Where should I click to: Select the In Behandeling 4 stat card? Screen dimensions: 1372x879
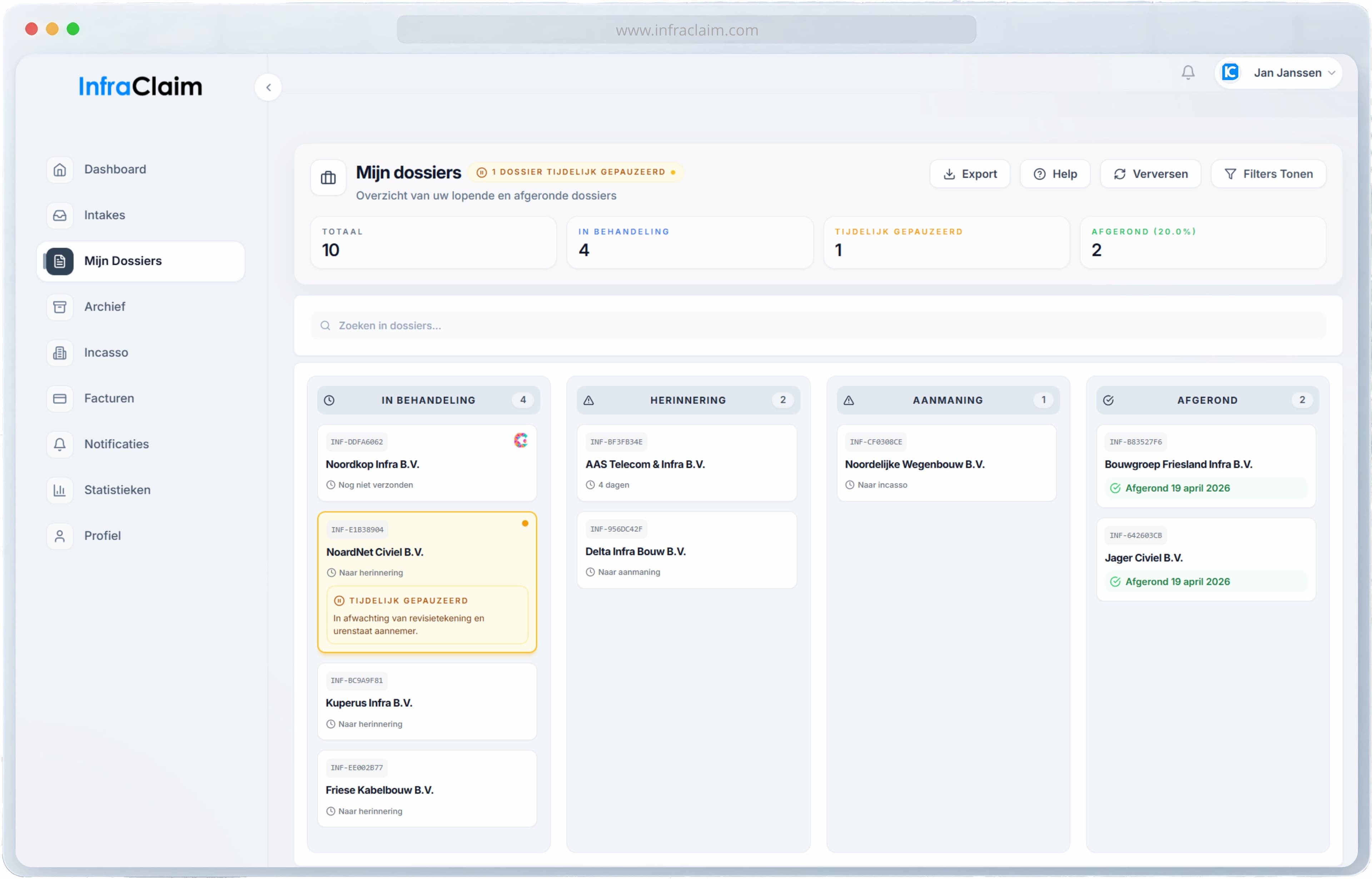click(690, 243)
